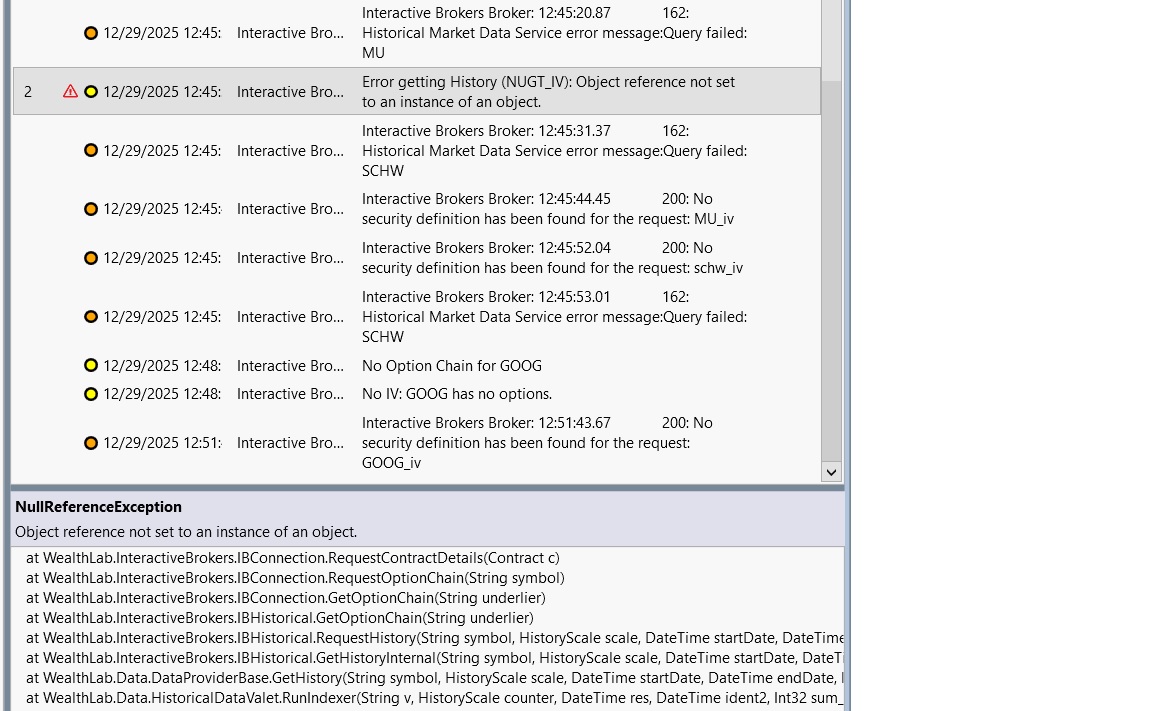Click stack line 'HistoricalDataValet.RunIndexer'

click(435, 698)
